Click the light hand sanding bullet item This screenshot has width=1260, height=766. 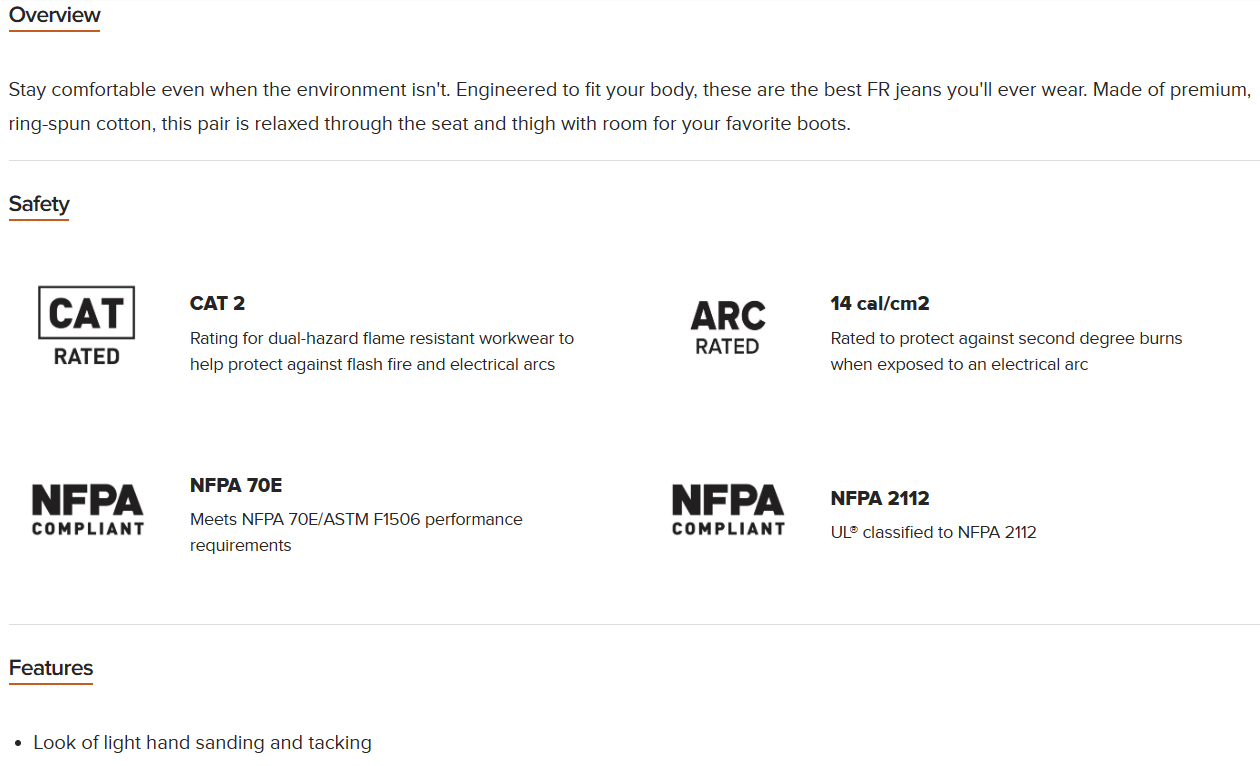pyautogui.click(x=202, y=743)
